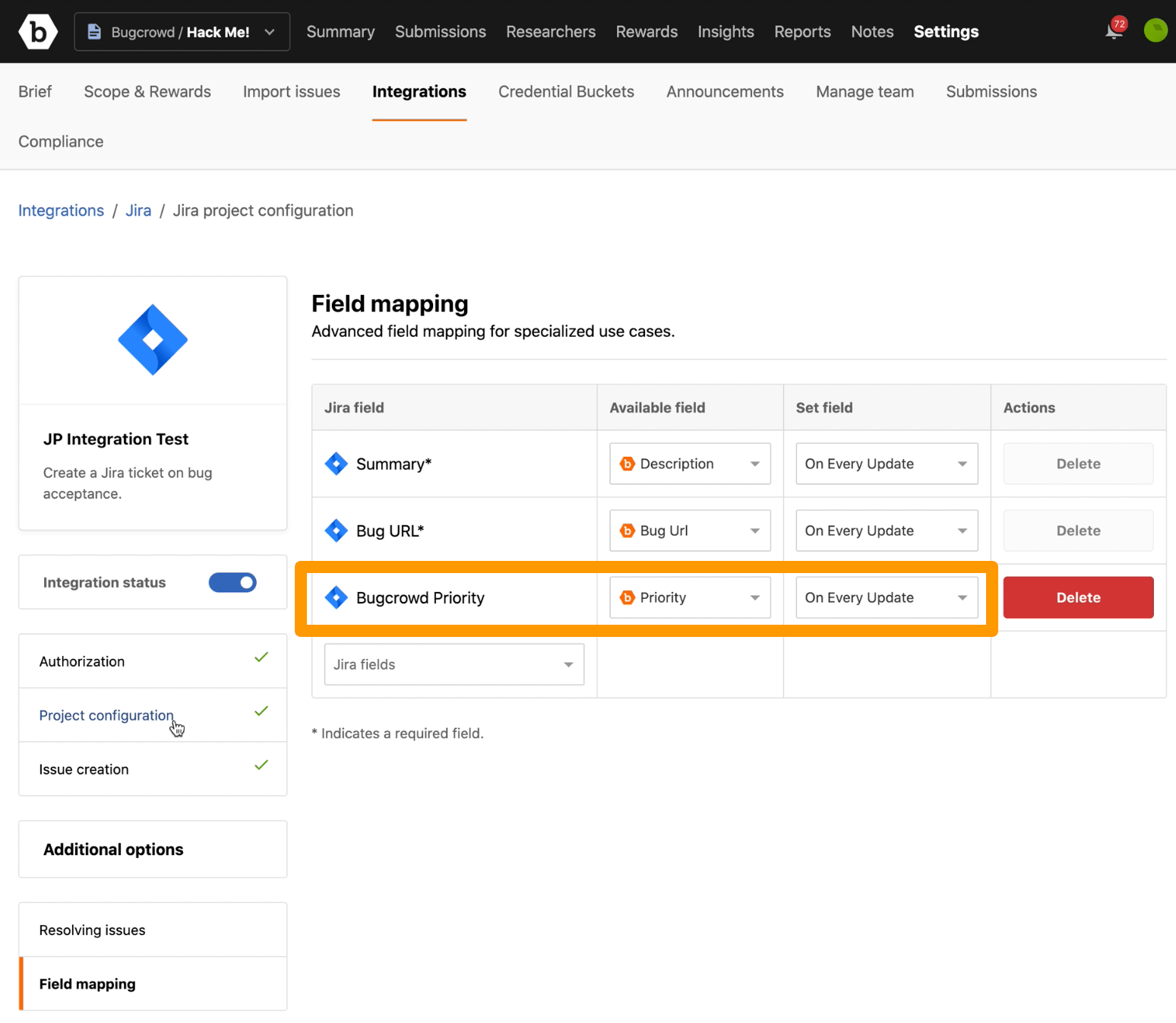Select Resolving issues in the sidebar
This screenshot has width=1176, height=1023.
(x=91, y=930)
